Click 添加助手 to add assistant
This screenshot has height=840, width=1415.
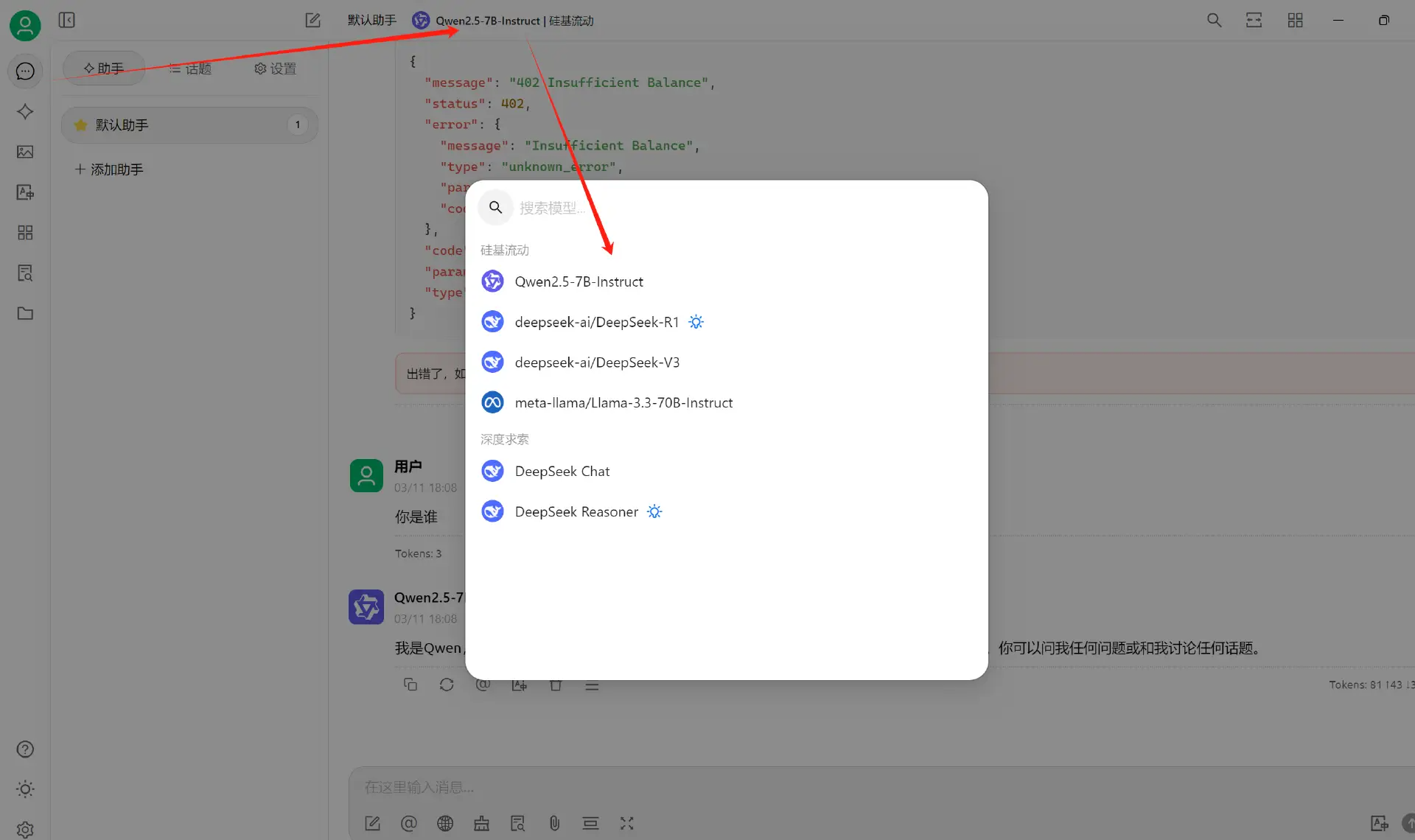(x=109, y=169)
